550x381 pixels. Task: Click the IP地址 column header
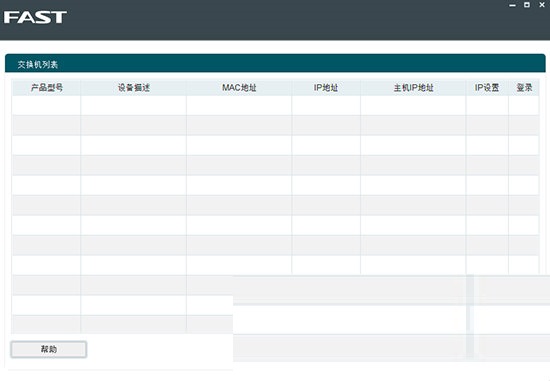[x=326, y=88]
